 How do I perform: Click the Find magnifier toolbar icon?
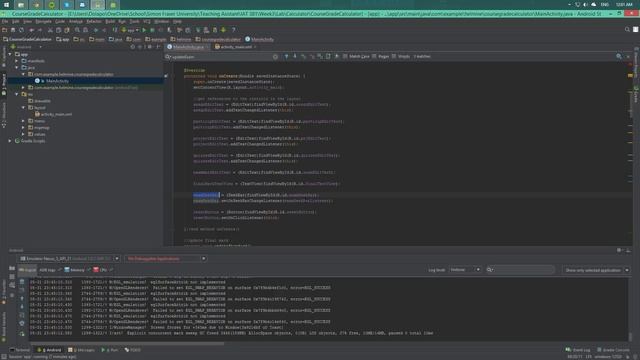tap(77, 30)
